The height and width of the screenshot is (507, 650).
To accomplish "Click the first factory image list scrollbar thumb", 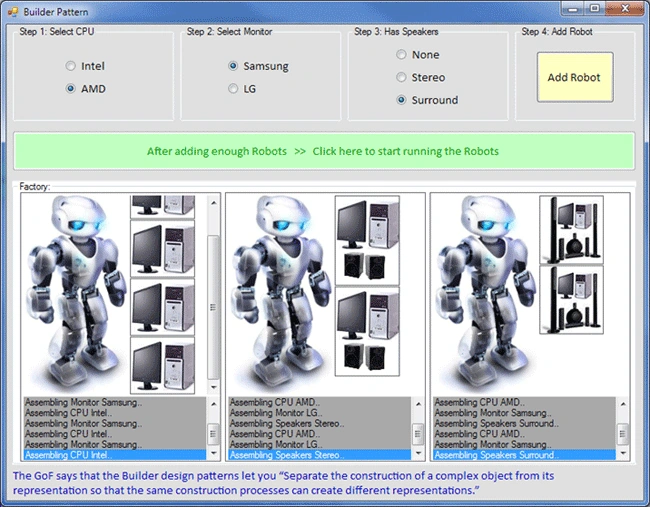I will [x=213, y=307].
